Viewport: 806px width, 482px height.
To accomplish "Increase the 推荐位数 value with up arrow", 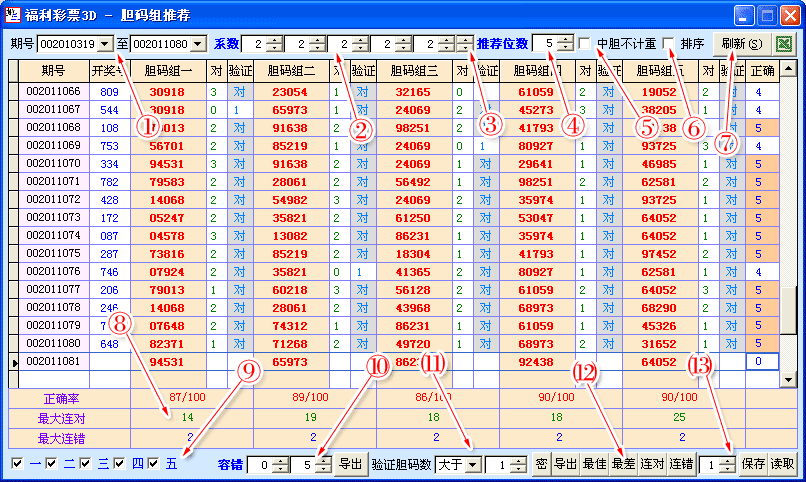I will point(566,40).
